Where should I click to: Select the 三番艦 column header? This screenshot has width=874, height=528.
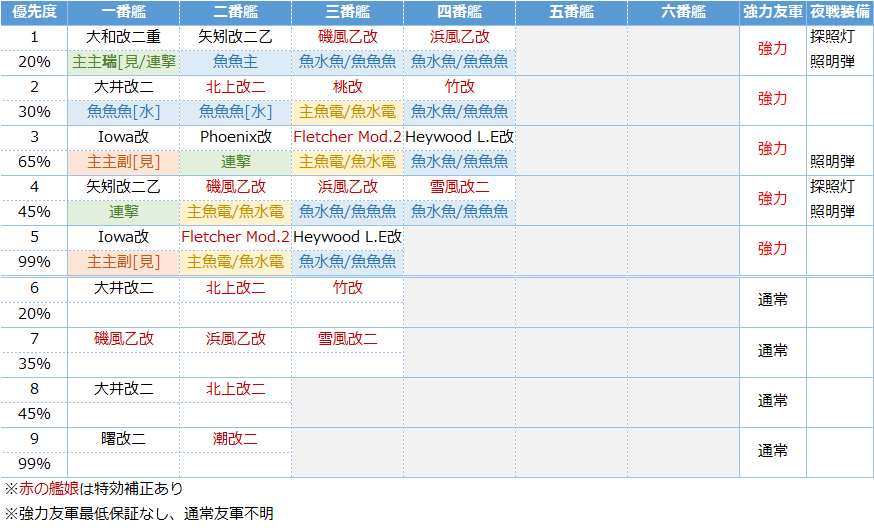(347, 12)
